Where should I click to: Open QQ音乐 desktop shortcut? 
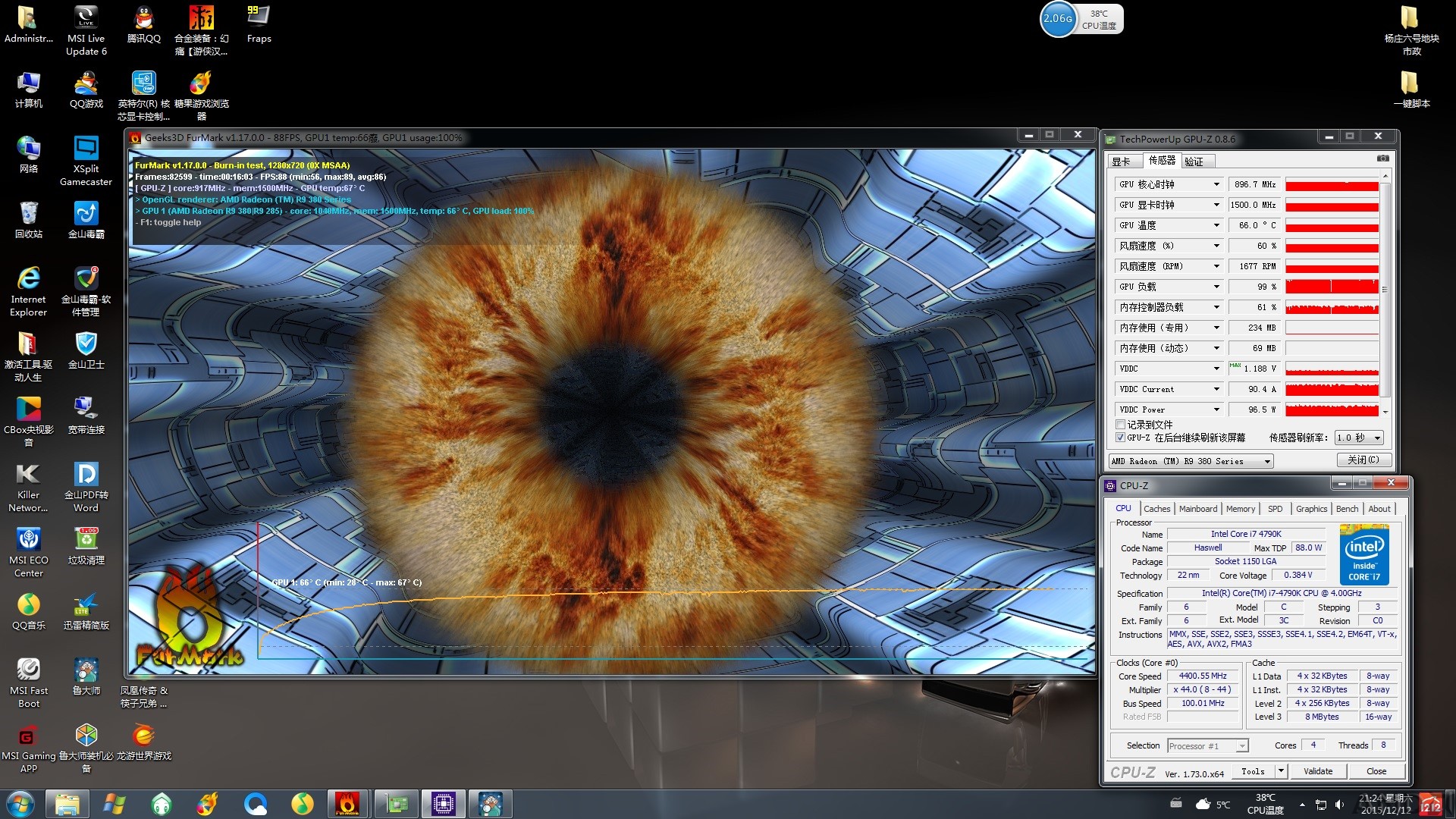(28, 612)
